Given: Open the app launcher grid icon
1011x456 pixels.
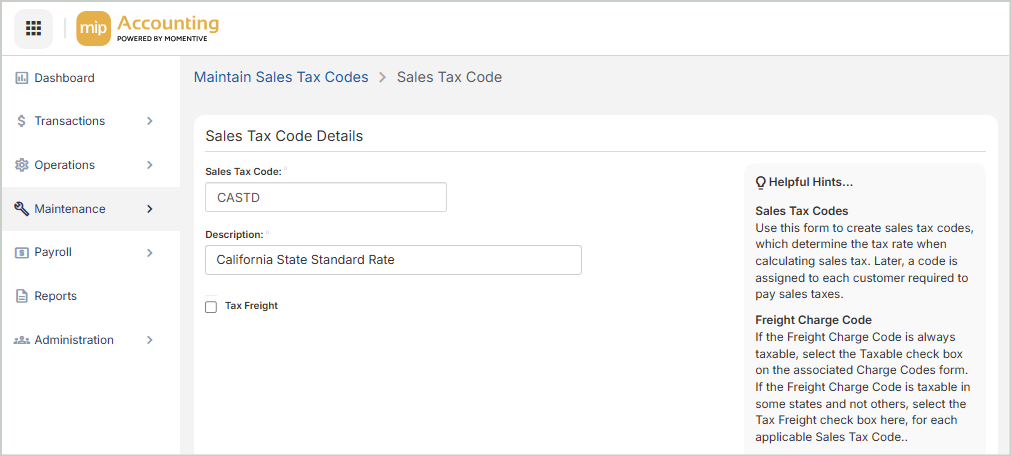Looking at the screenshot, I should point(33,28).
